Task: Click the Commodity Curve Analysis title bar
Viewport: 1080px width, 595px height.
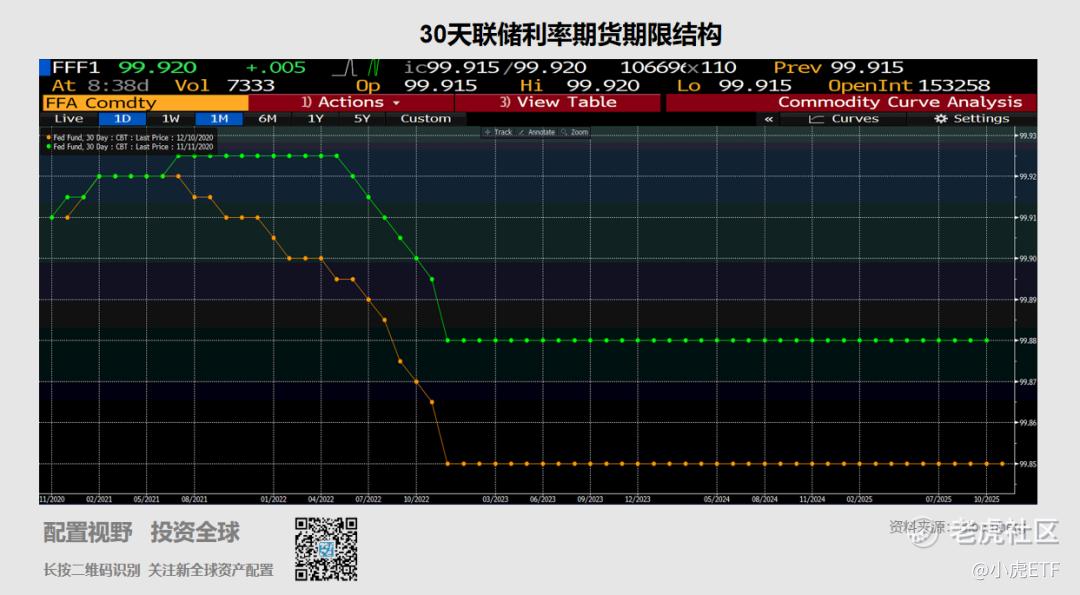Action: point(851,103)
